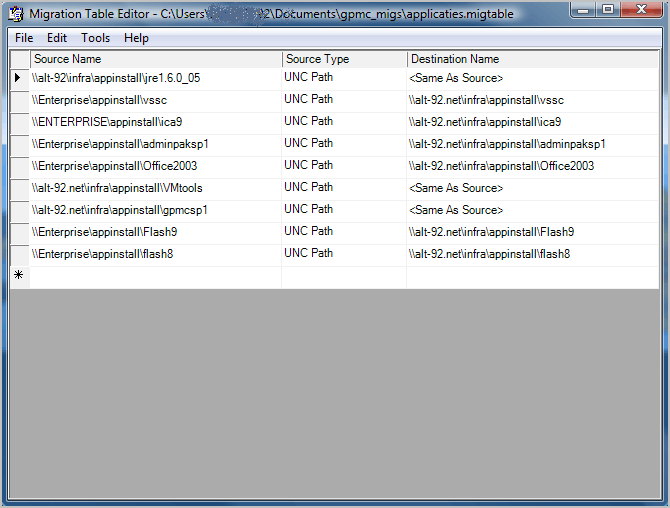Click UNC Path type in Office2003 row
The image size is (670, 508).
pyautogui.click(x=344, y=167)
